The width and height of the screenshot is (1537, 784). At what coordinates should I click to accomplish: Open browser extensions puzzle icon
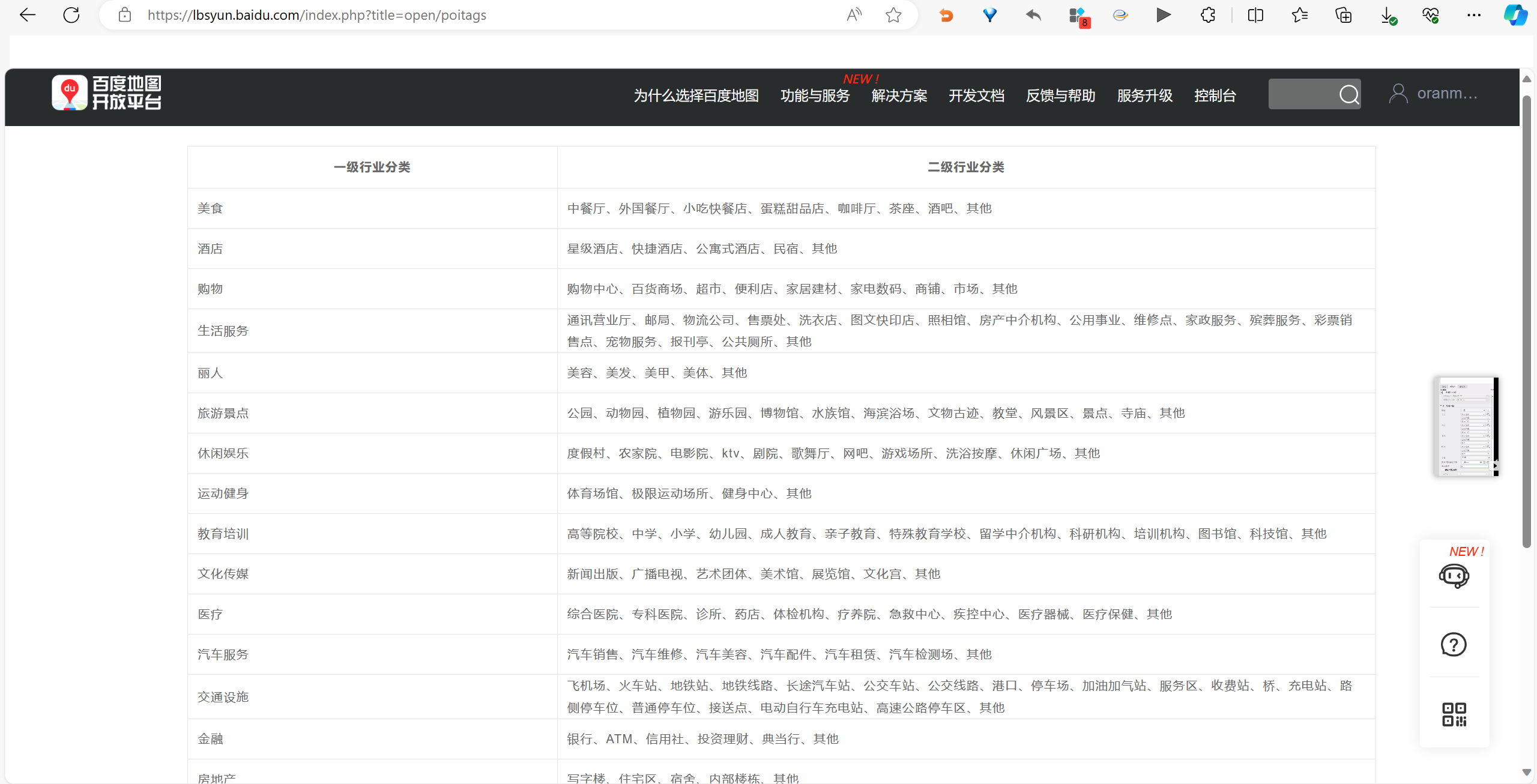click(x=1208, y=15)
